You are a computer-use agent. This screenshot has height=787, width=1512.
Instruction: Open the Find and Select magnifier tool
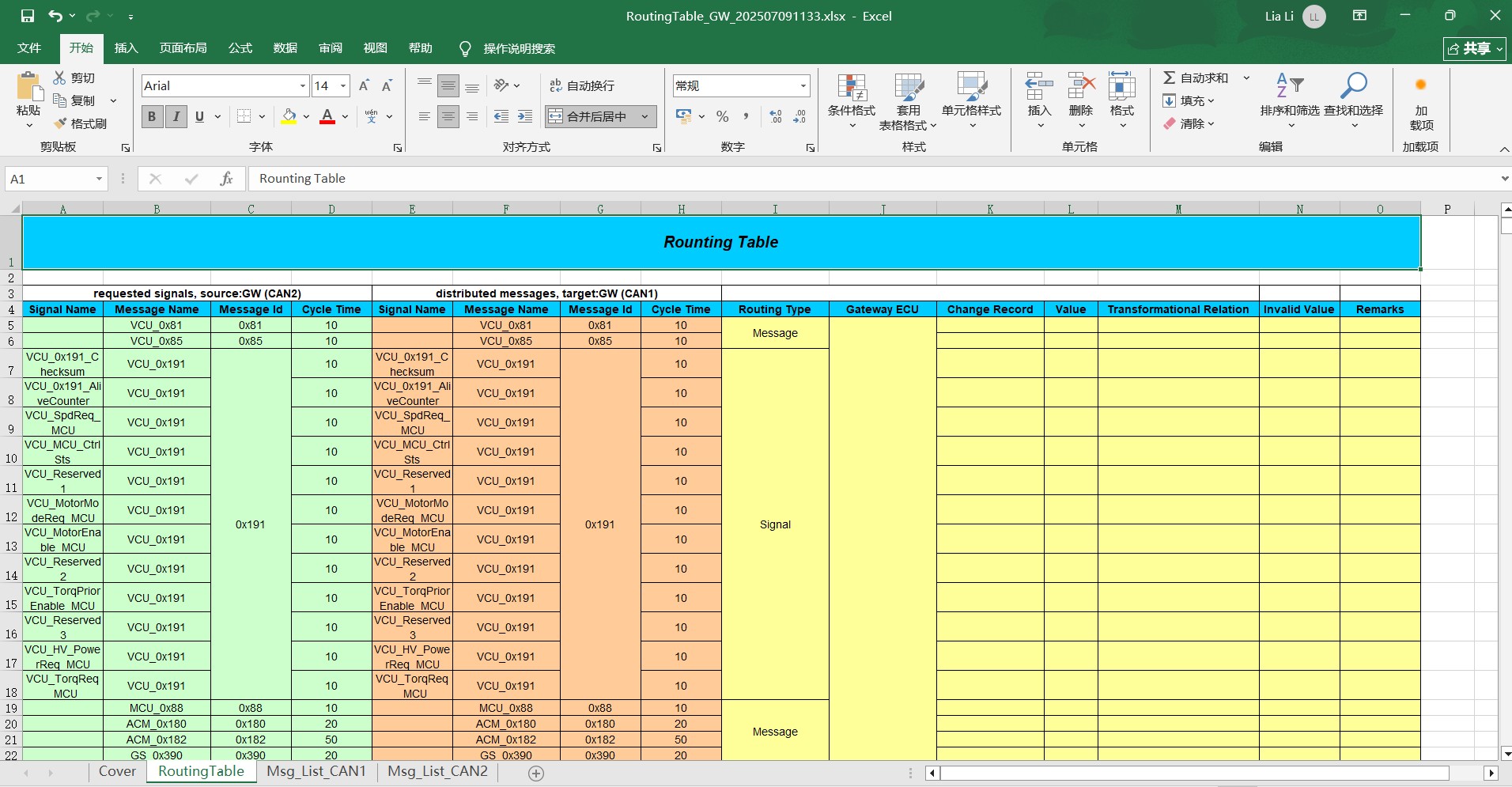(x=1353, y=87)
